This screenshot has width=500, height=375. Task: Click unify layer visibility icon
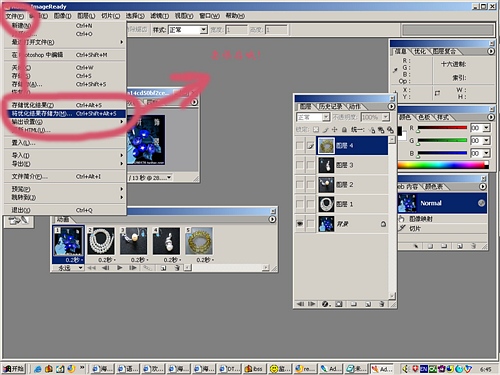tap(381, 130)
